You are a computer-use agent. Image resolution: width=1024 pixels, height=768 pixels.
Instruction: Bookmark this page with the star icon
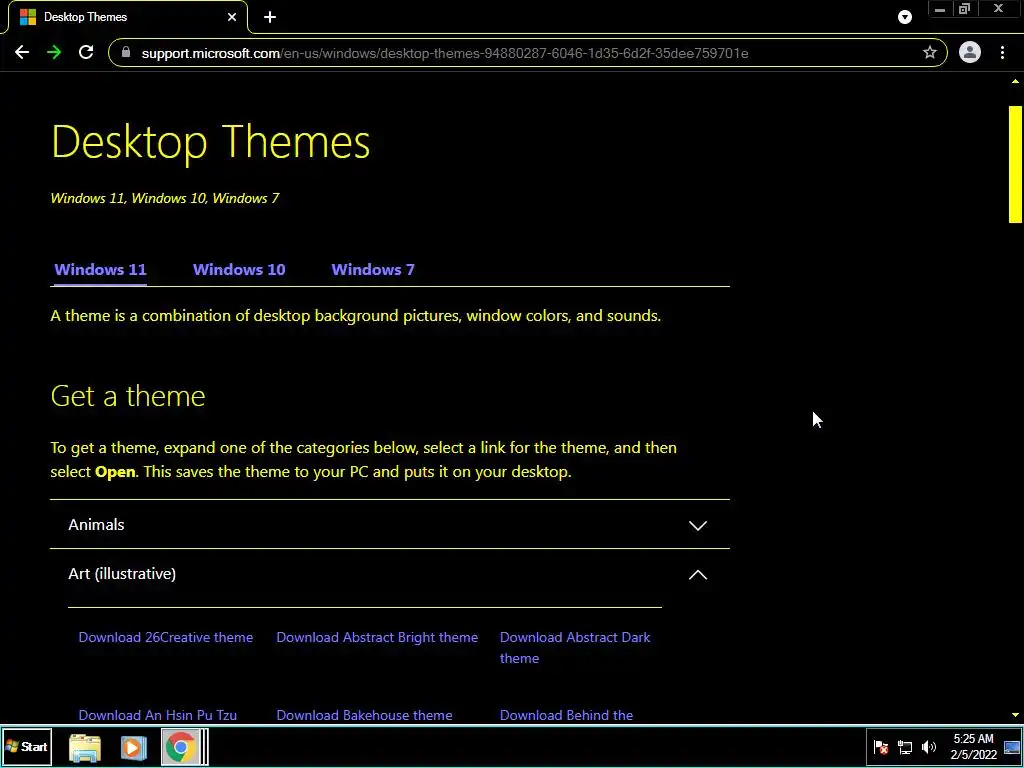(x=930, y=53)
